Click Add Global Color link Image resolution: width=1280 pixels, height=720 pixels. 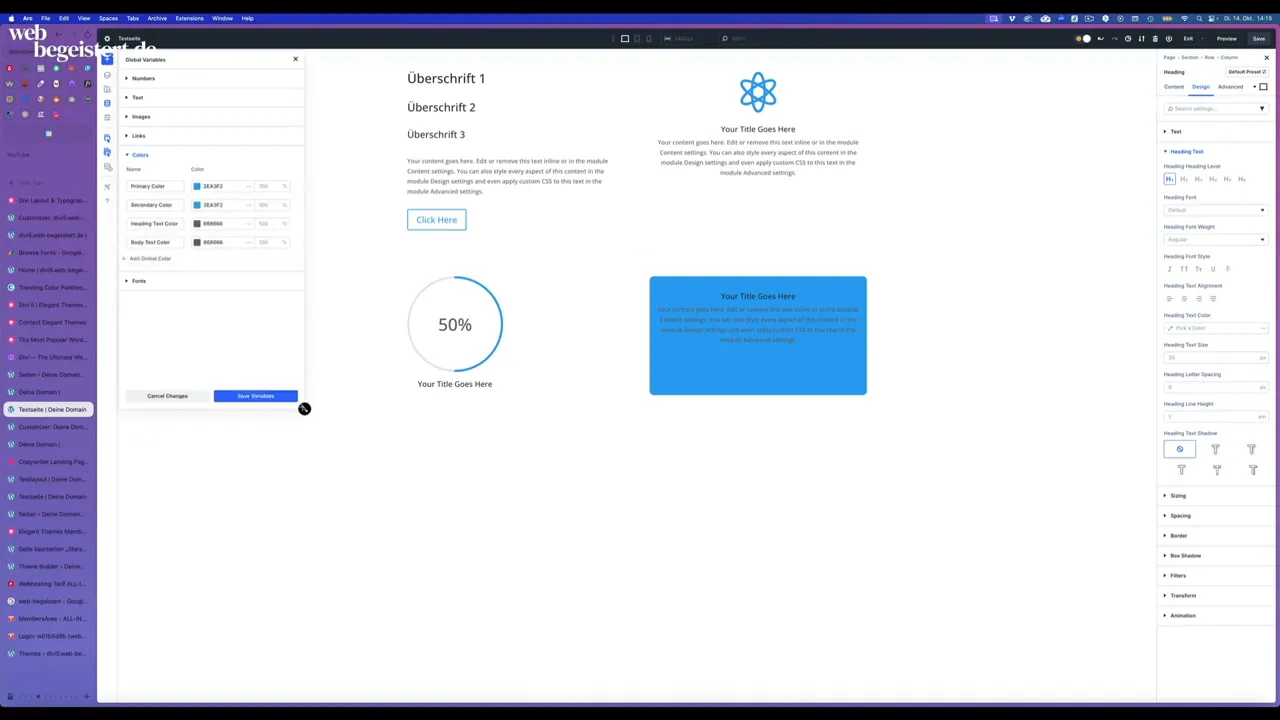coord(150,259)
